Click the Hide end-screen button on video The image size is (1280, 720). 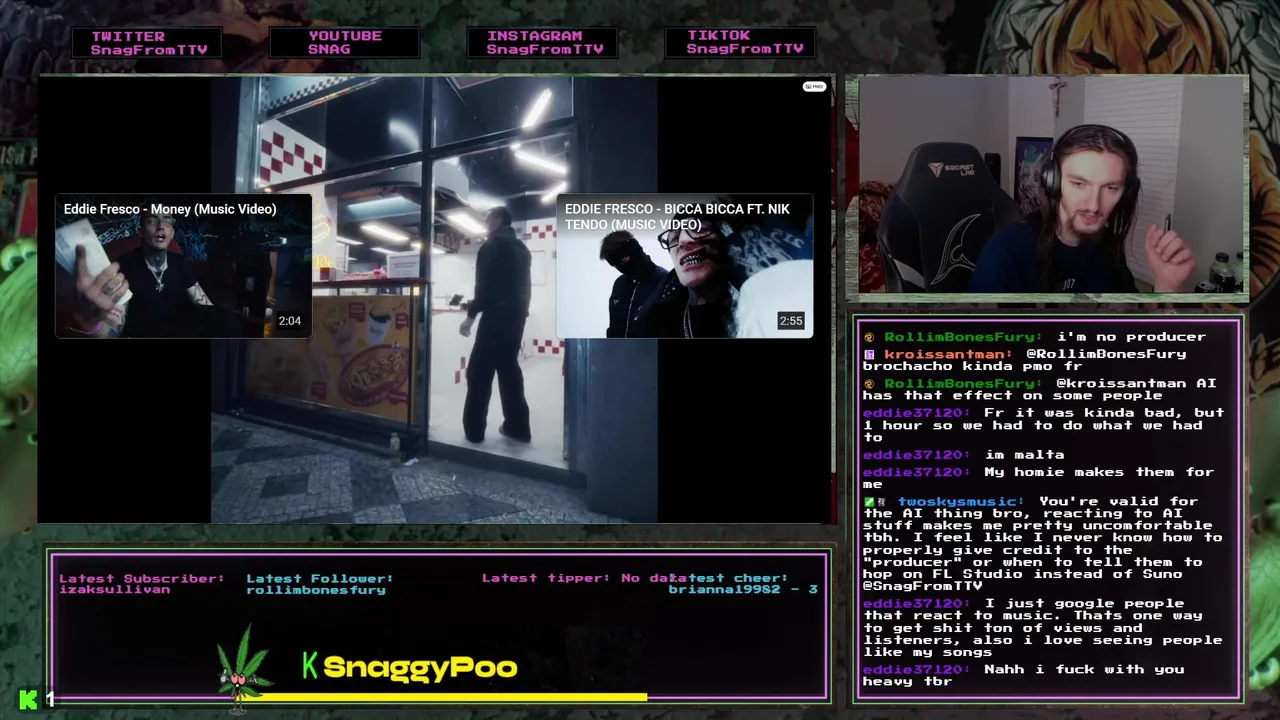[814, 87]
